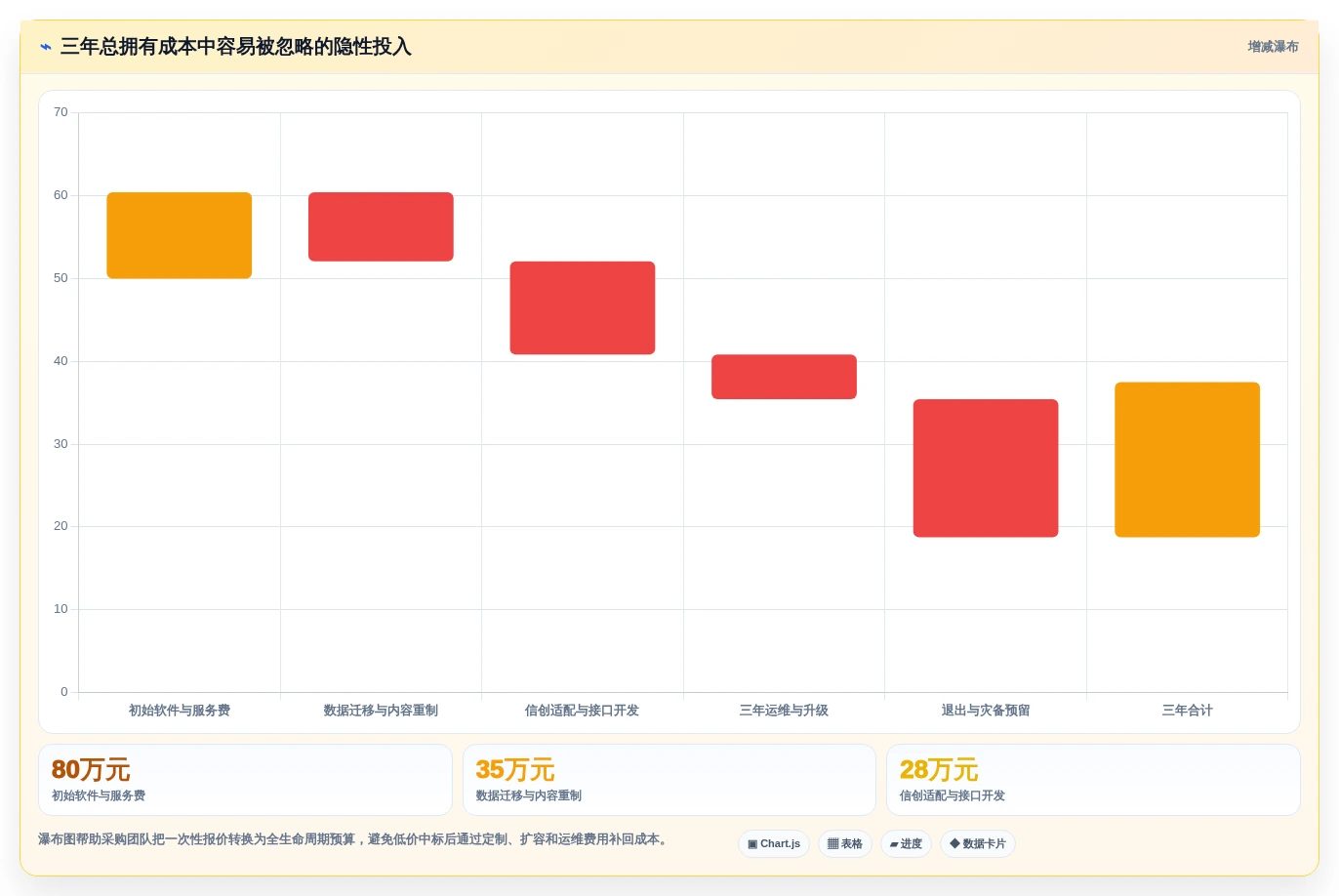Screen dimensions: 1339x896
Task: Click y-axis value 70
Action: pos(61,112)
